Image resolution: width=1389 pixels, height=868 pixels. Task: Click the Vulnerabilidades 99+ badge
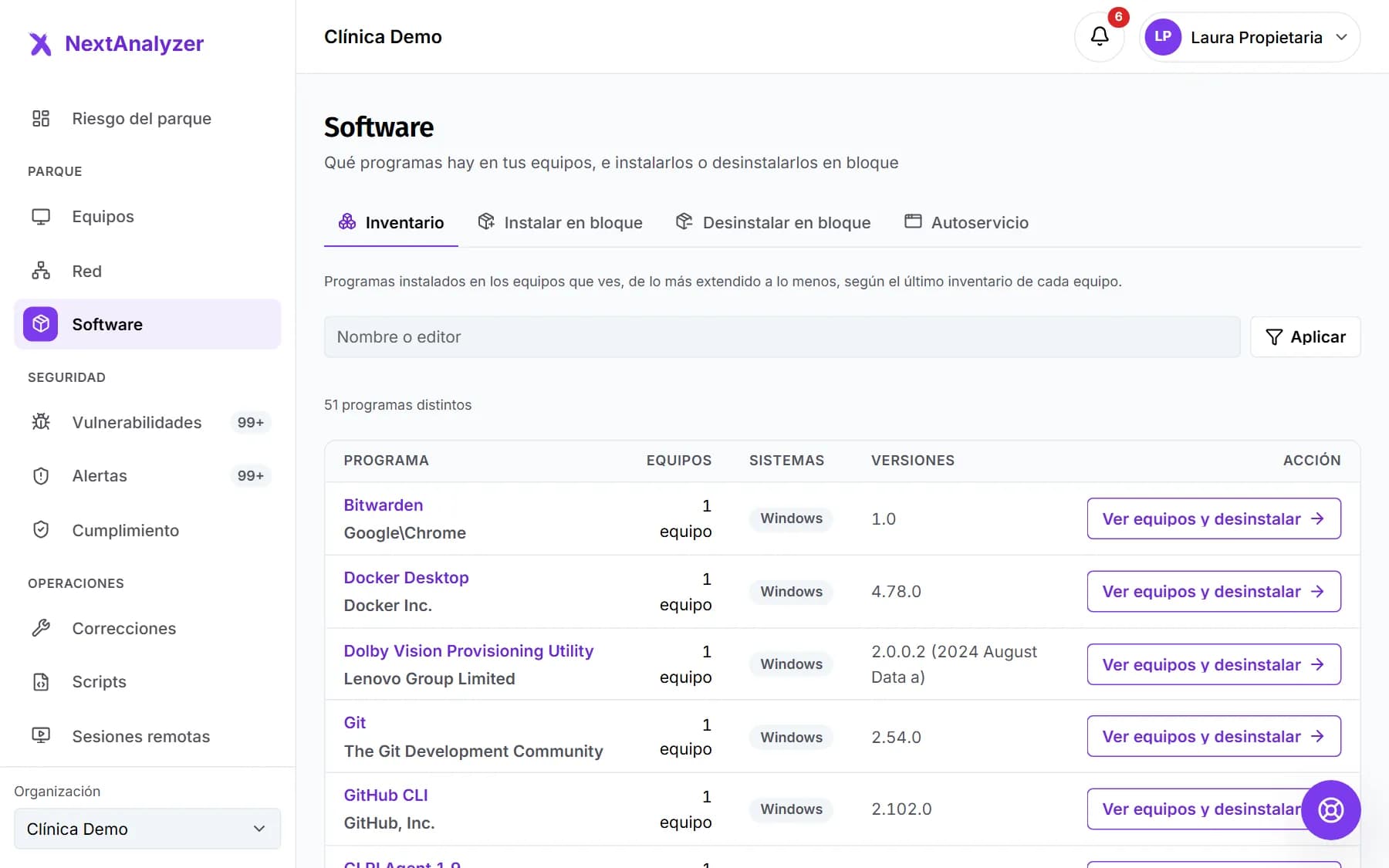250,422
